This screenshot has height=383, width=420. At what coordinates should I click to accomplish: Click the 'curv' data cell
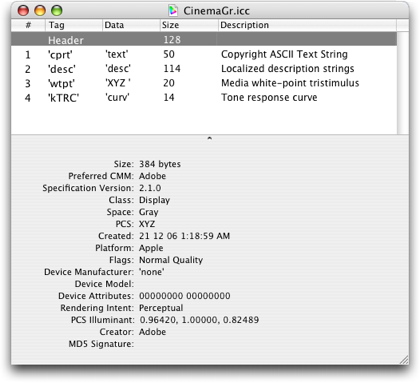tap(117, 97)
